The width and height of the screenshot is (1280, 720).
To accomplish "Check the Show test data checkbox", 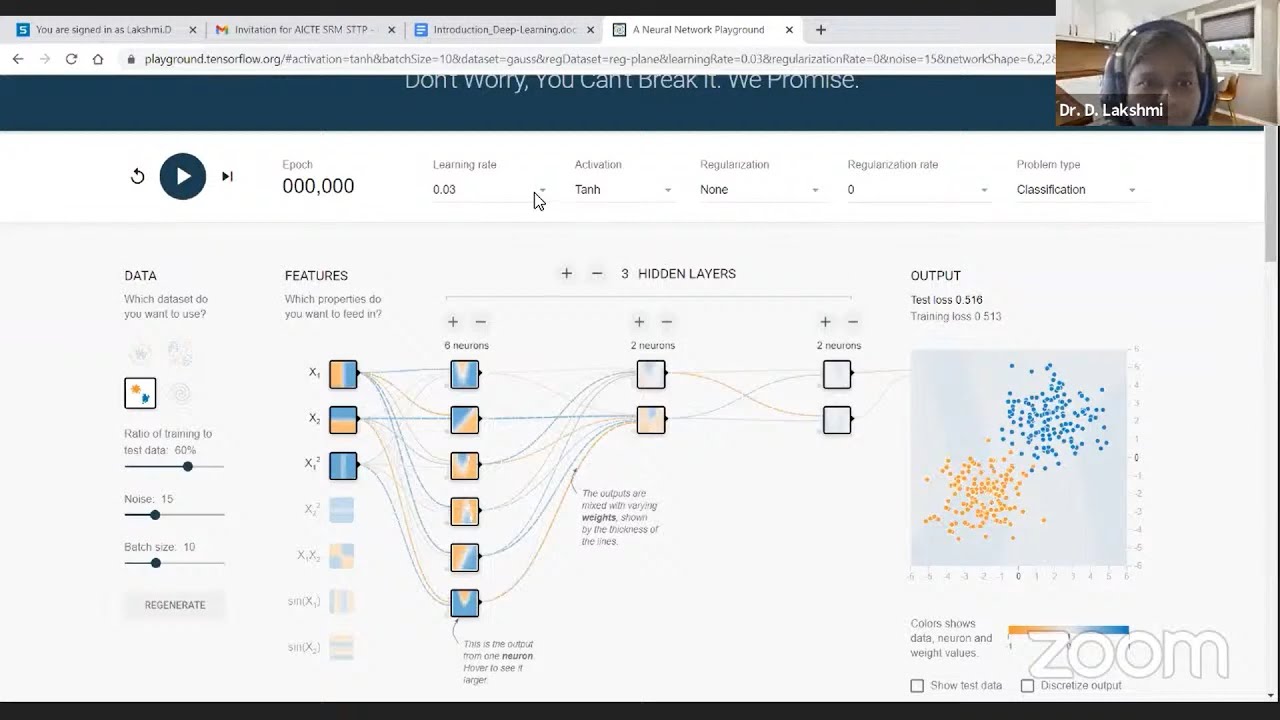I will [917, 686].
